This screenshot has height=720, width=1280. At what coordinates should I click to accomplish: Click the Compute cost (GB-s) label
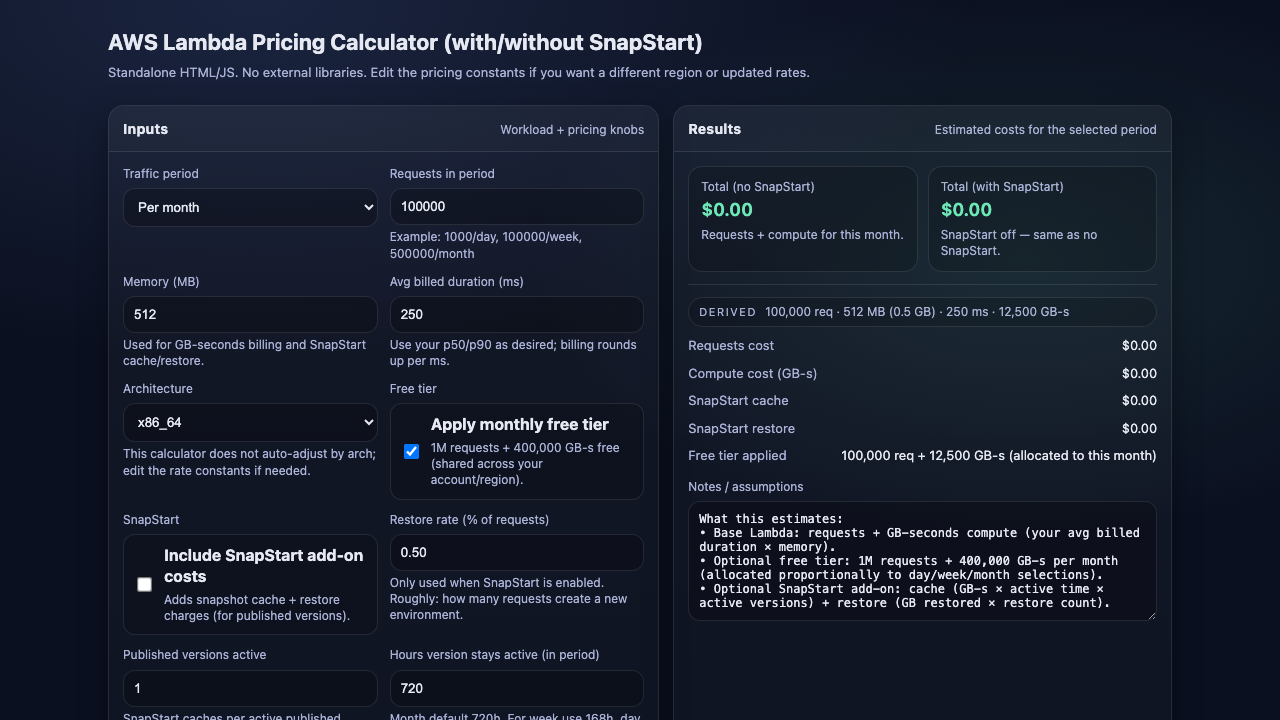[x=753, y=374]
